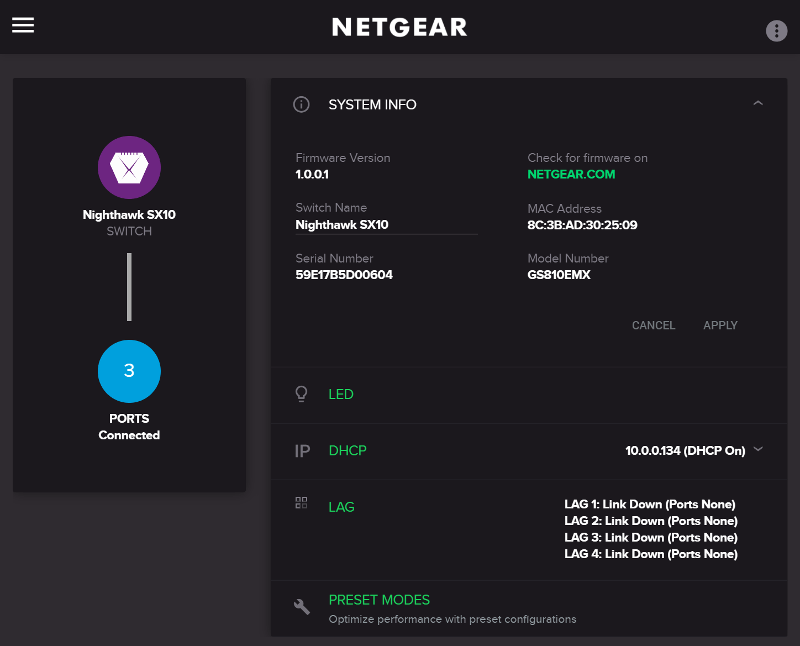Click firmware version value 1.0.0.1
Image resolution: width=800 pixels, height=646 pixels.
(312, 175)
